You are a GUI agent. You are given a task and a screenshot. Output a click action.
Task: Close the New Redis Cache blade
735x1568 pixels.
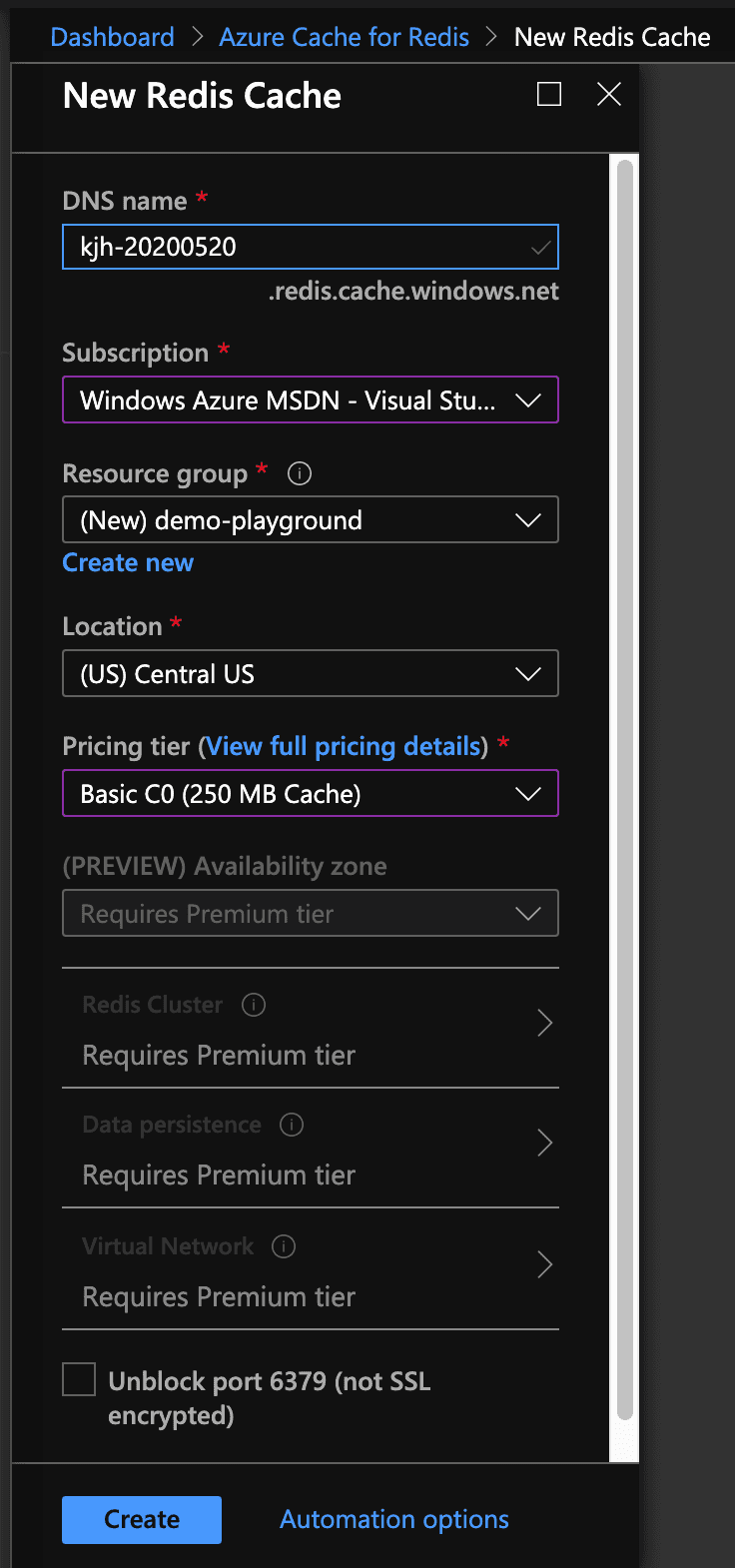click(609, 94)
